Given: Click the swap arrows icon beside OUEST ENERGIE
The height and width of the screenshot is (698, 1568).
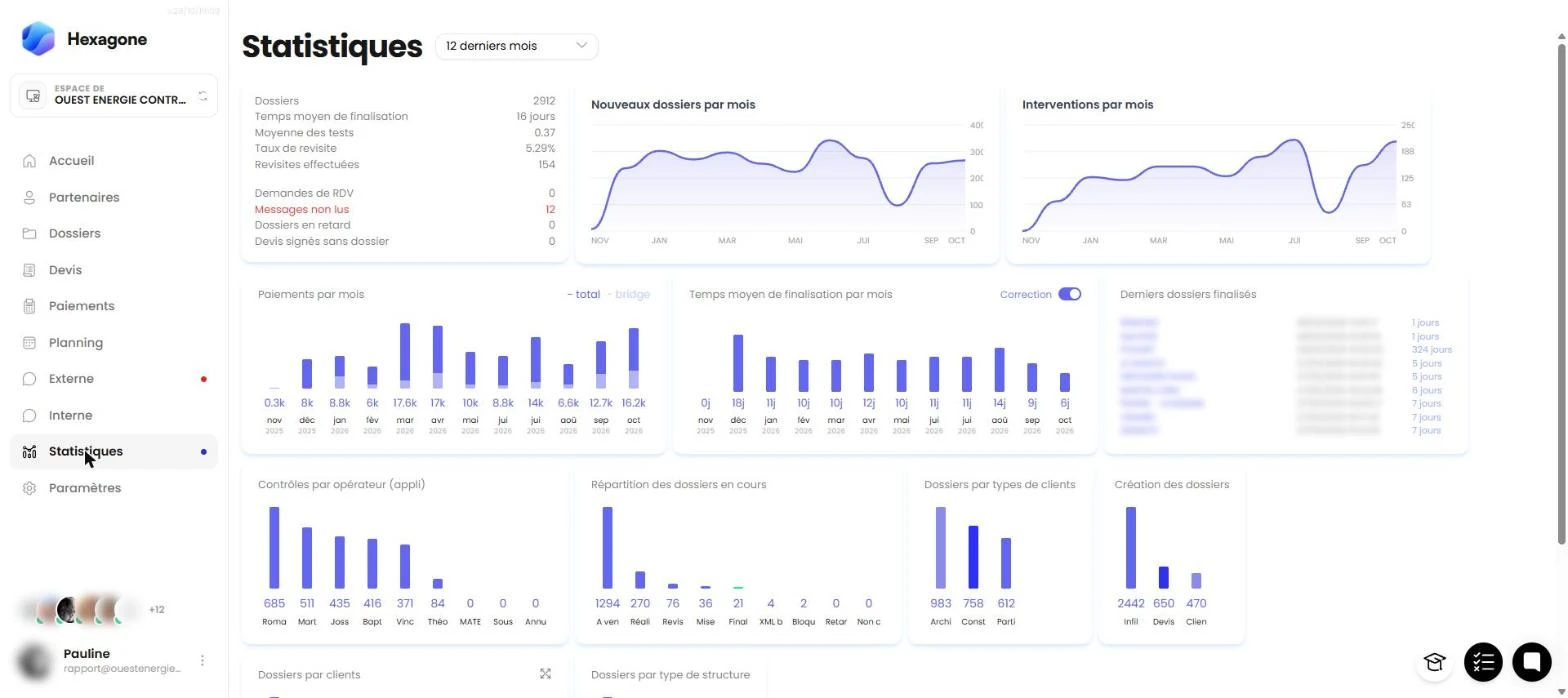Looking at the screenshot, I should coord(203,96).
